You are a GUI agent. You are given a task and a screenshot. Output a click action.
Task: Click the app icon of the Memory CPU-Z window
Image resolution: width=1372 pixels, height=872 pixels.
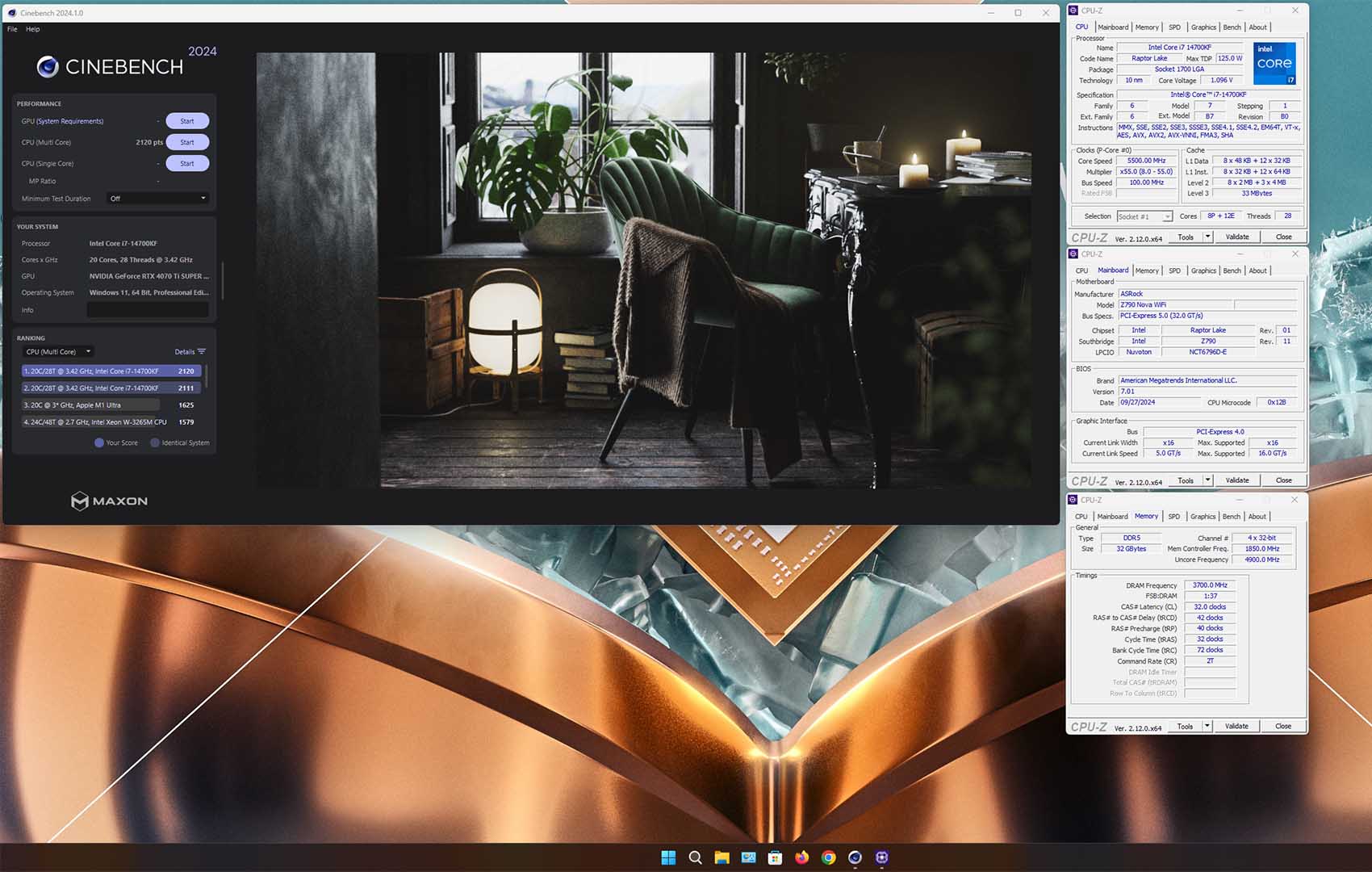(1073, 500)
